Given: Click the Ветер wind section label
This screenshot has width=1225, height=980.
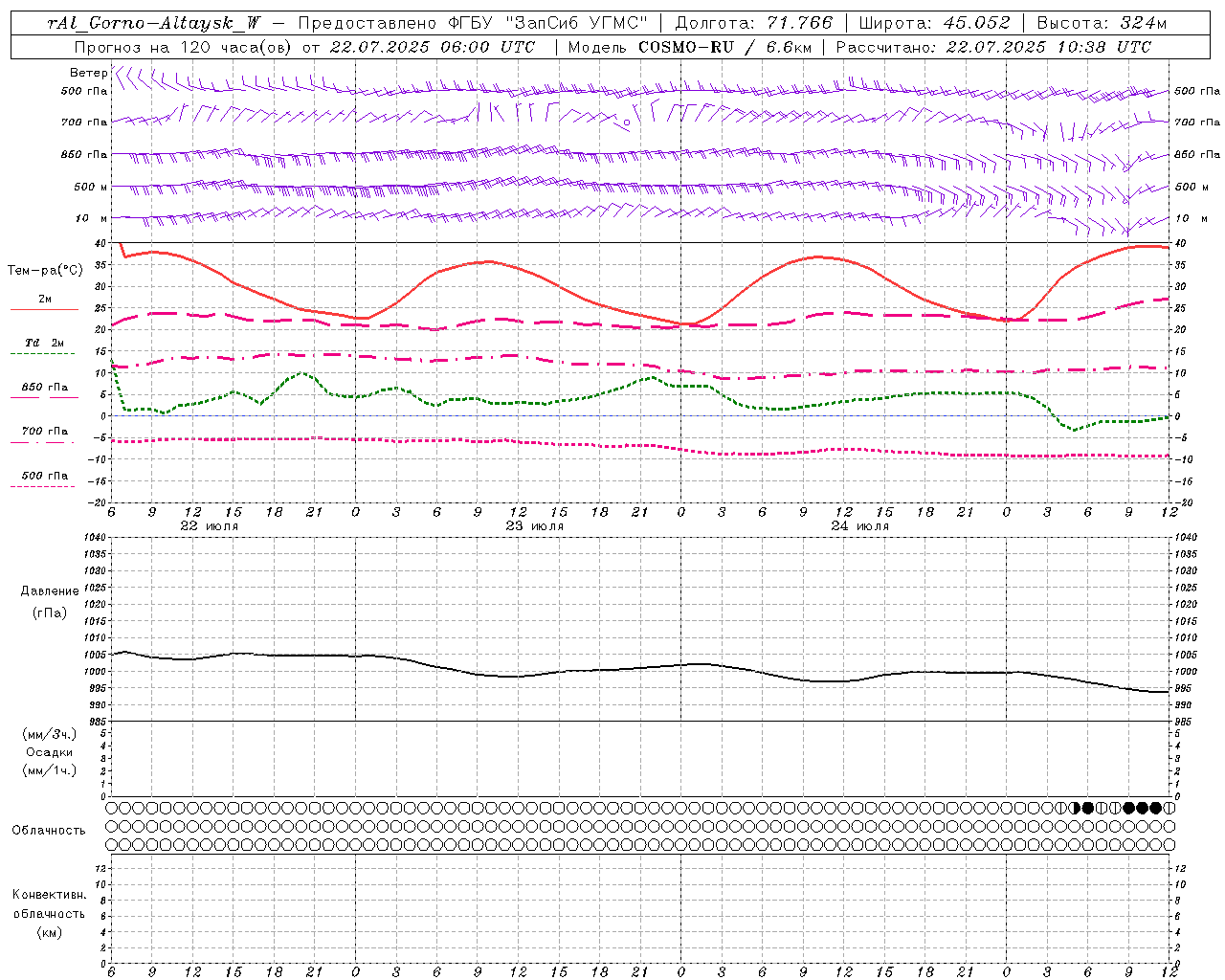Looking at the screenshot, I should coord(88,73).
